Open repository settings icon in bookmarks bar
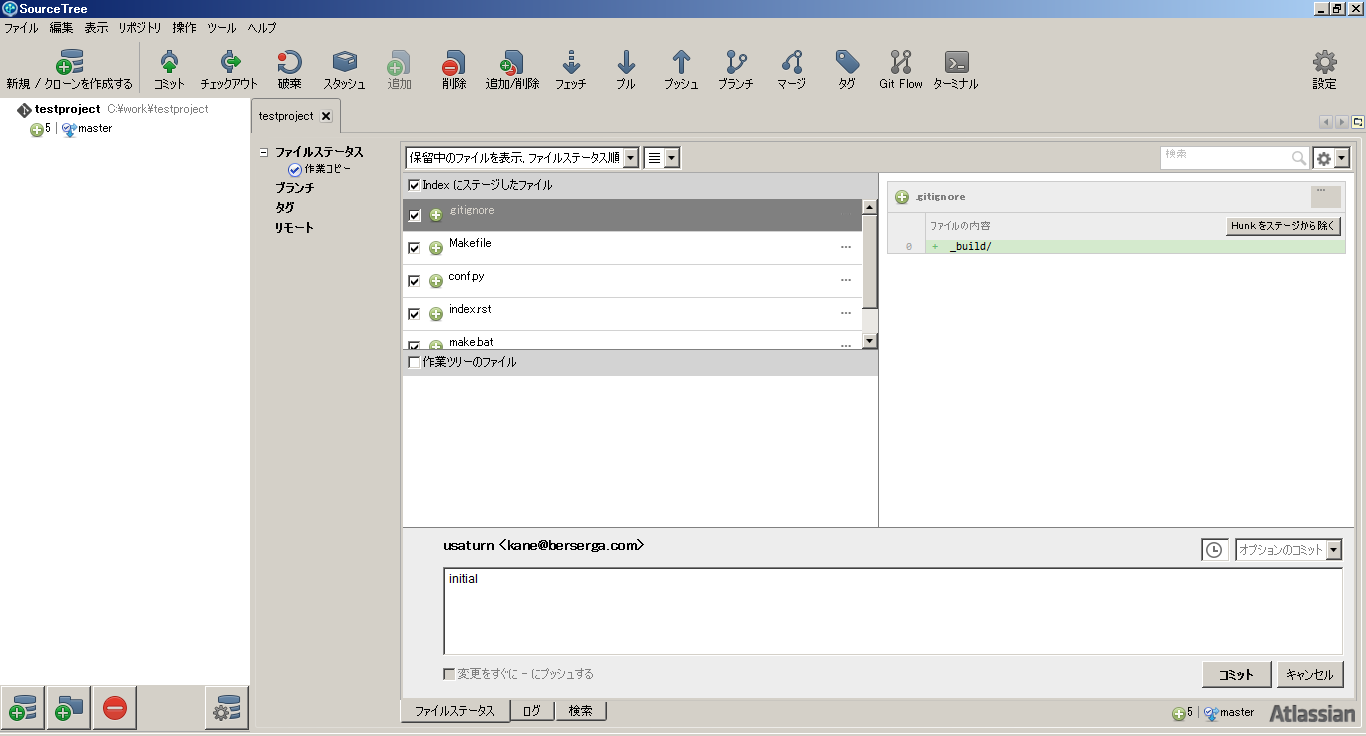This screenshot has width=1366, height=736. pos(227,708)
